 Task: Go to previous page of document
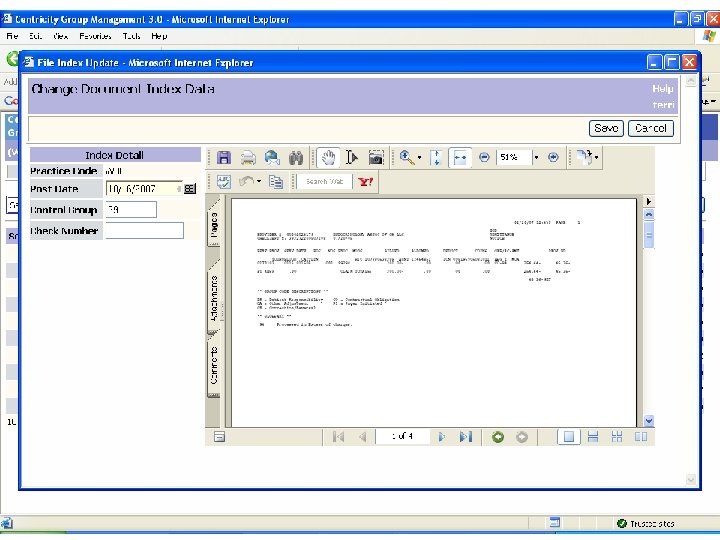[x=362, y=437]
